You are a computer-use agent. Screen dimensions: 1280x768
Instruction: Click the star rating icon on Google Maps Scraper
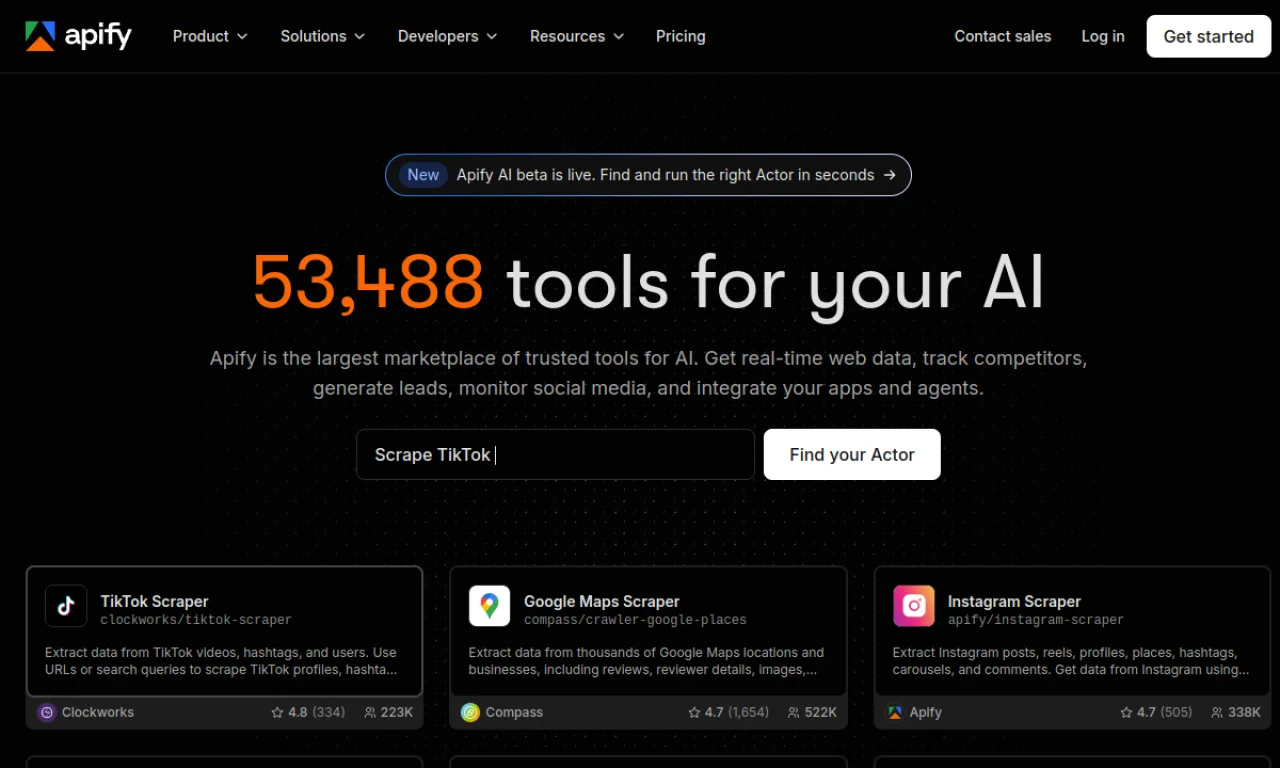pos(694,712)
